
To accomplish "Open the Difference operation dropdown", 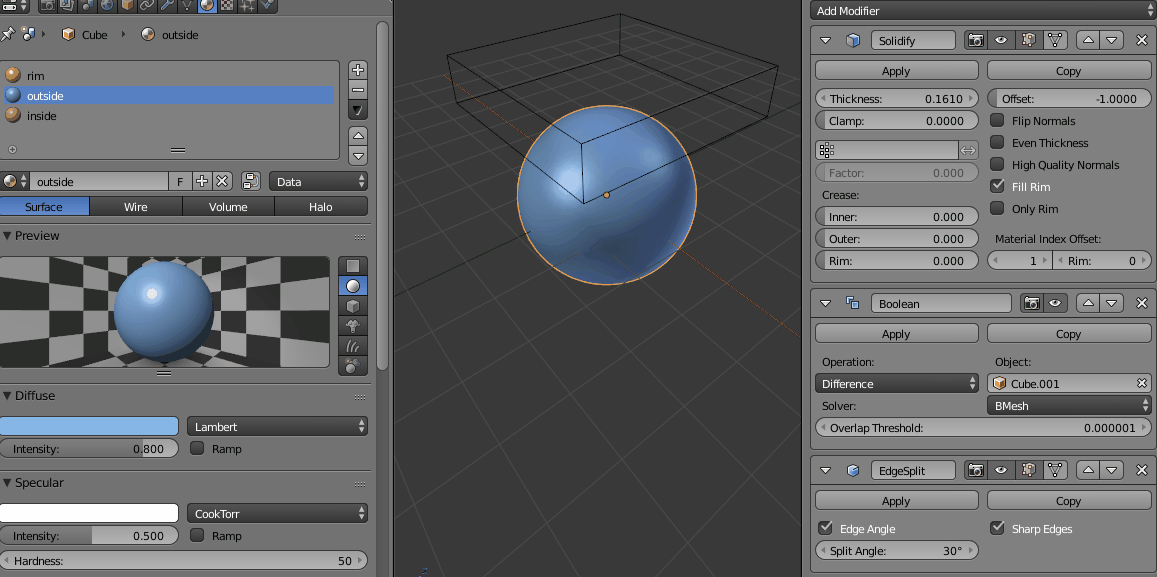I will [897, 384].
